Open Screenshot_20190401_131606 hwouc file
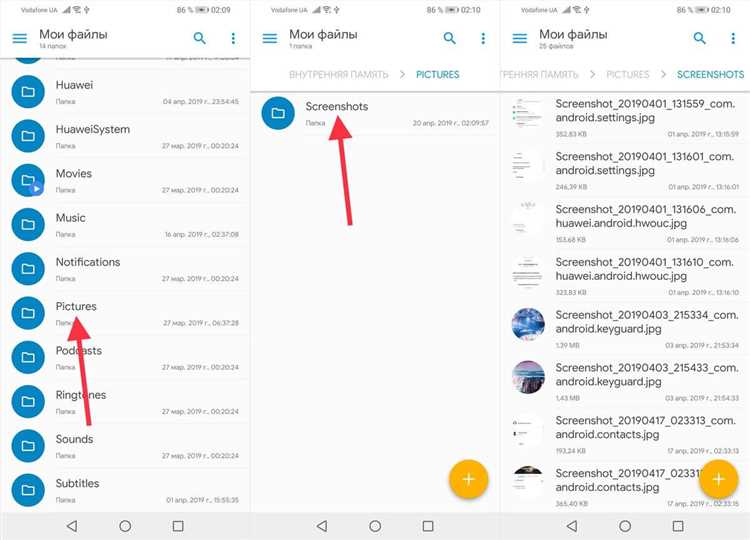 630,217
